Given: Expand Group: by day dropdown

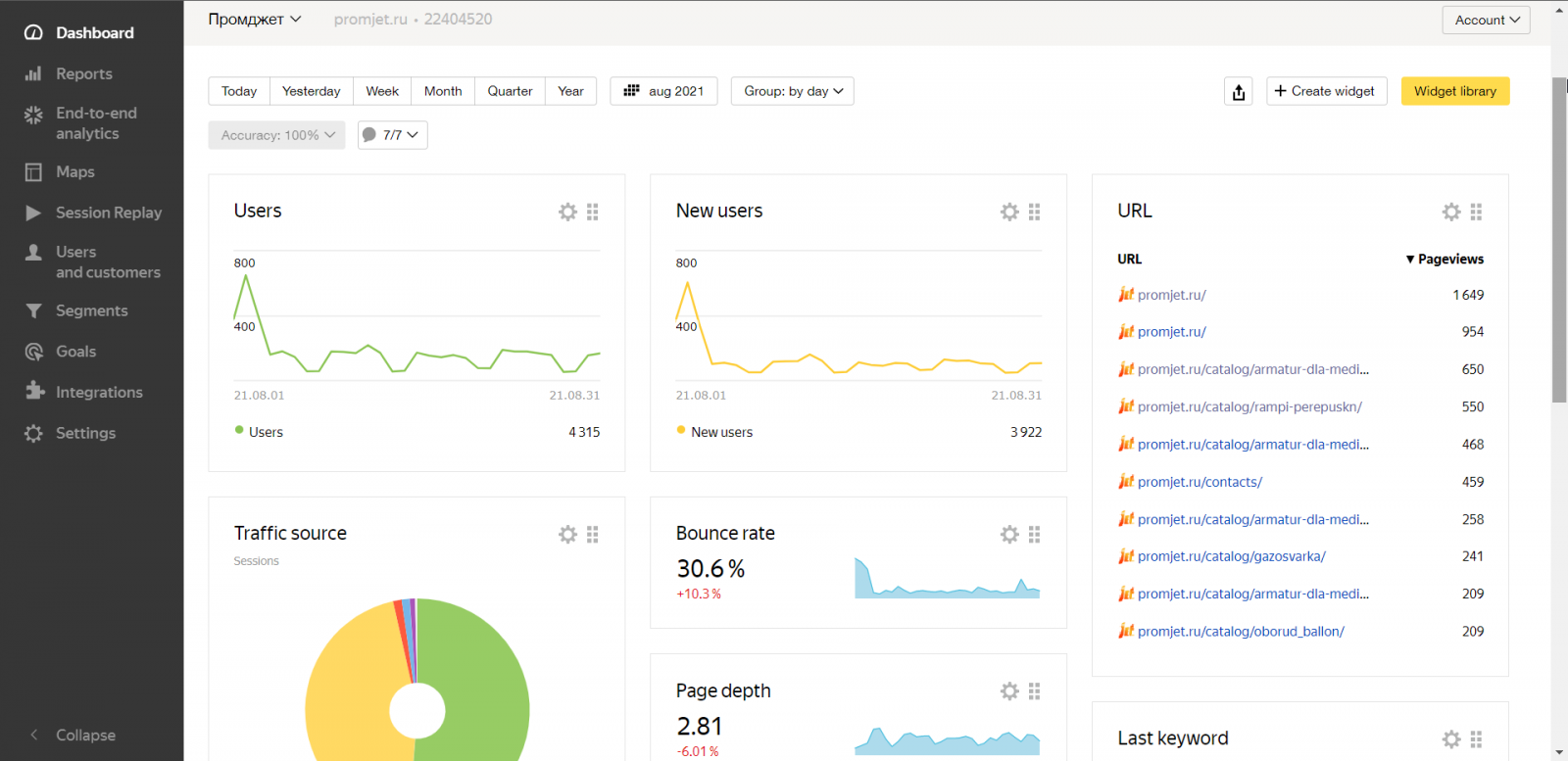Looking at the screenshot, I should pos(793,91).
